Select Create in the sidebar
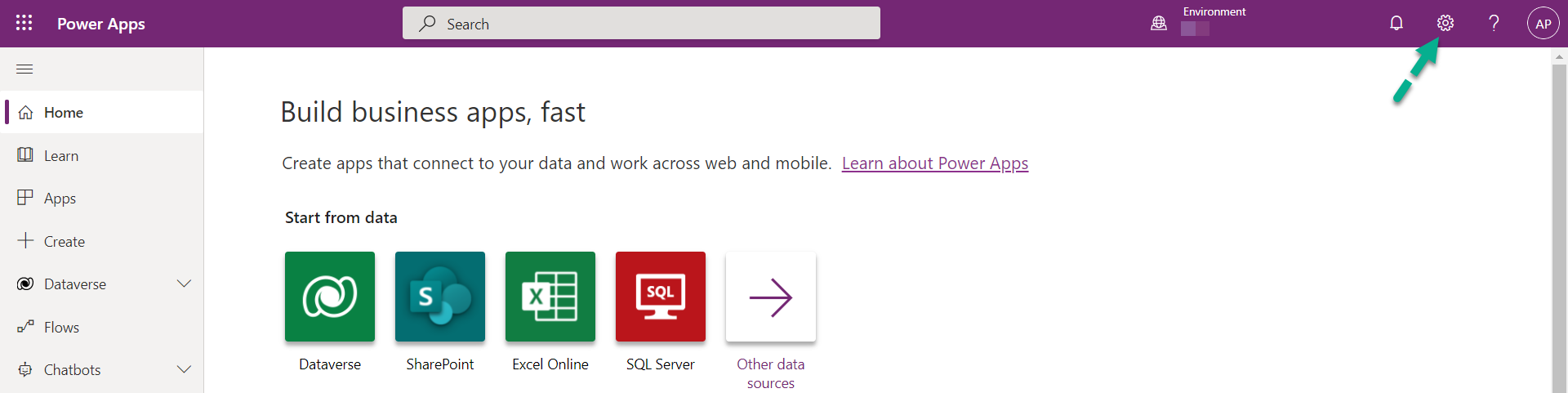 [x=102, y=241]
